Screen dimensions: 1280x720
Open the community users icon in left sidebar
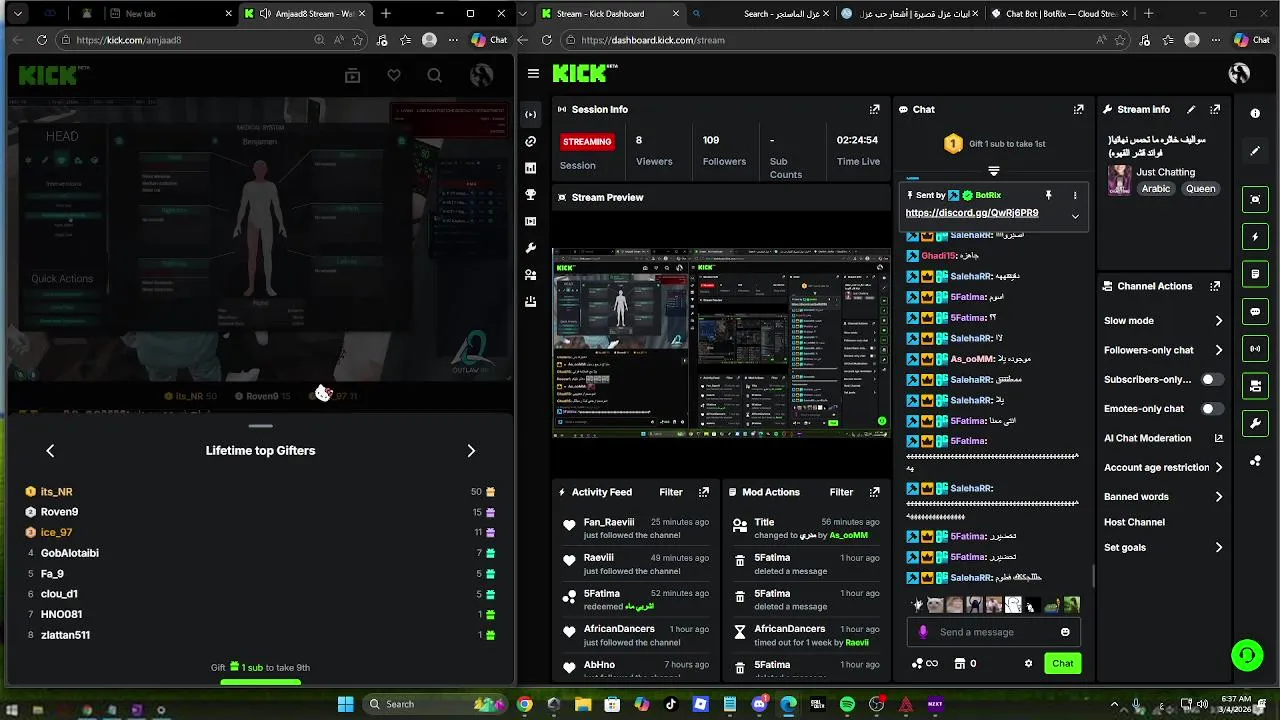(x=531, y=274)
